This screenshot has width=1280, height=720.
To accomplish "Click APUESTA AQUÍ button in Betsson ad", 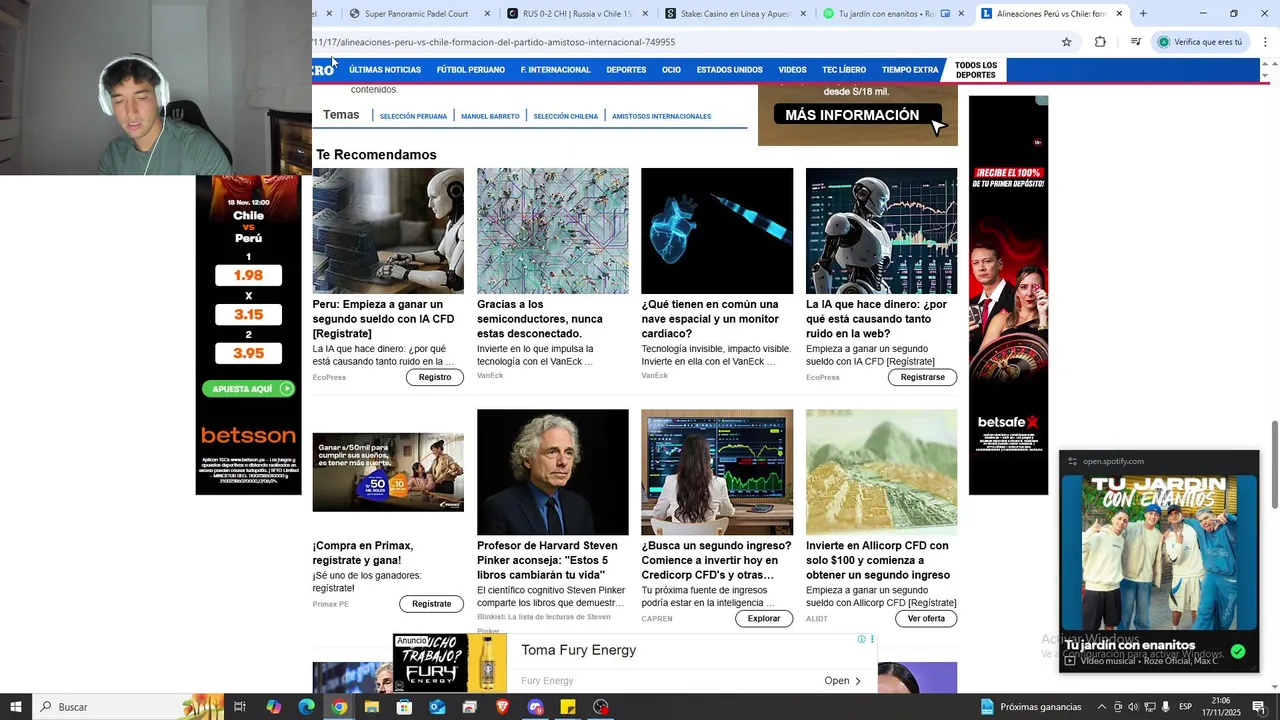I will point(248,389).
